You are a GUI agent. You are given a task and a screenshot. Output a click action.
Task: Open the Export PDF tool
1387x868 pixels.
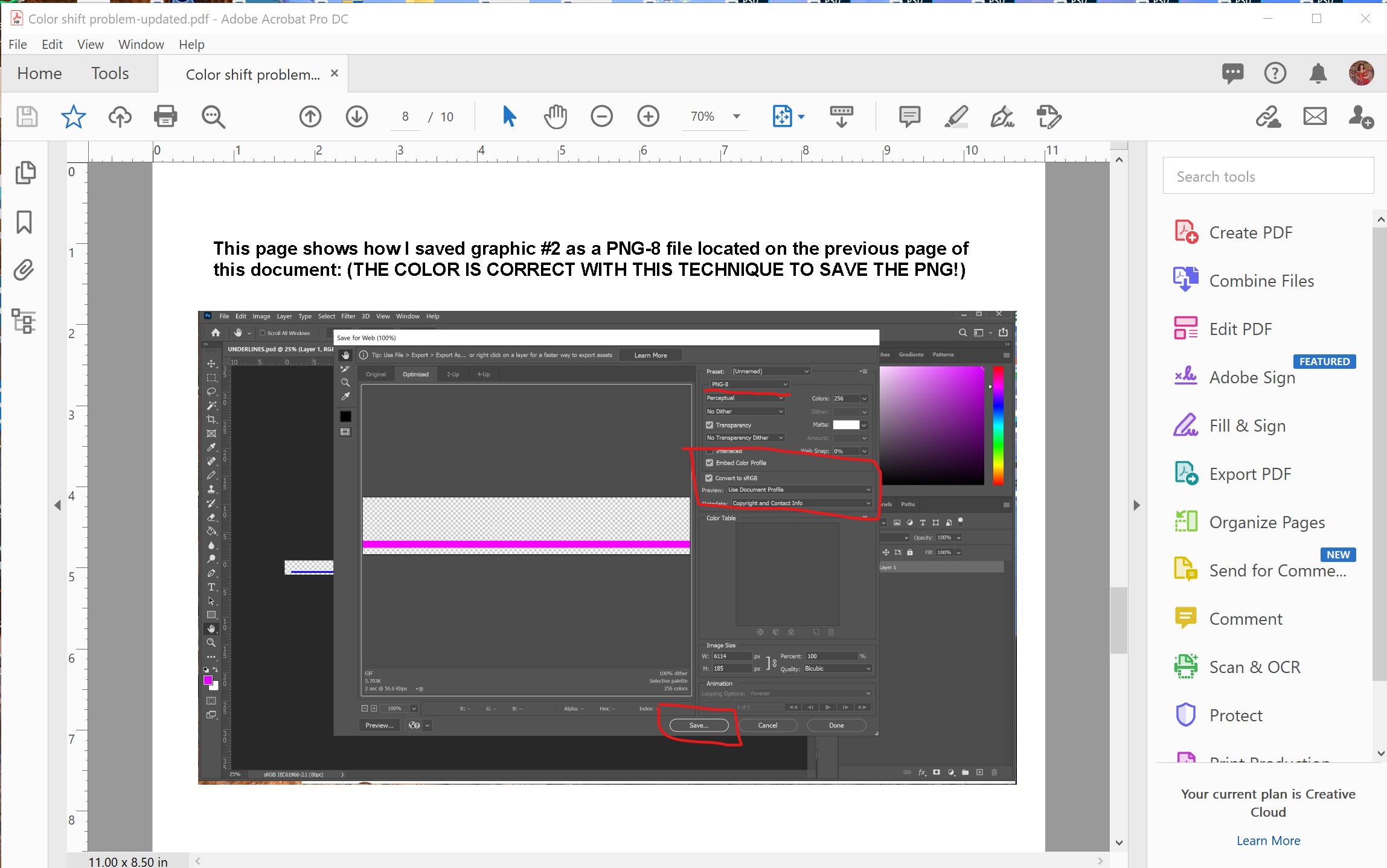[x=1251, y=473]
